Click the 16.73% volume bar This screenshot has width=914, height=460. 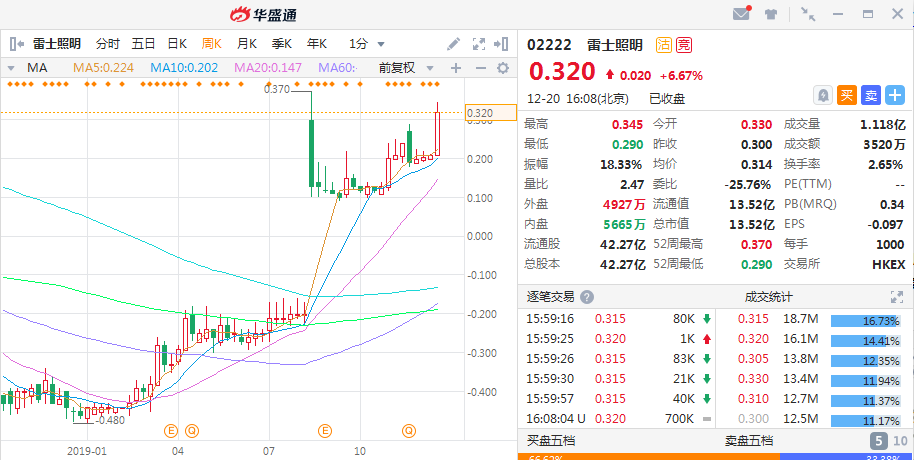866,321
